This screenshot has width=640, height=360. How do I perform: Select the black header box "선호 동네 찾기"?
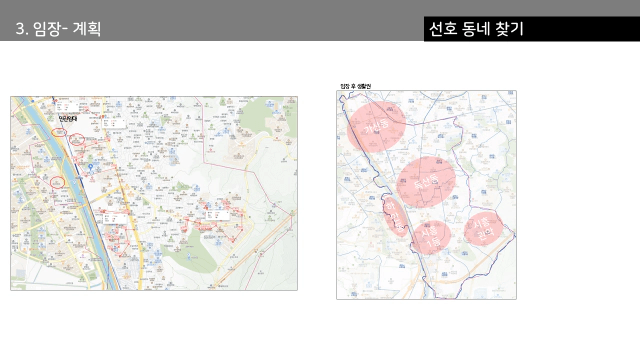point(531,29)
